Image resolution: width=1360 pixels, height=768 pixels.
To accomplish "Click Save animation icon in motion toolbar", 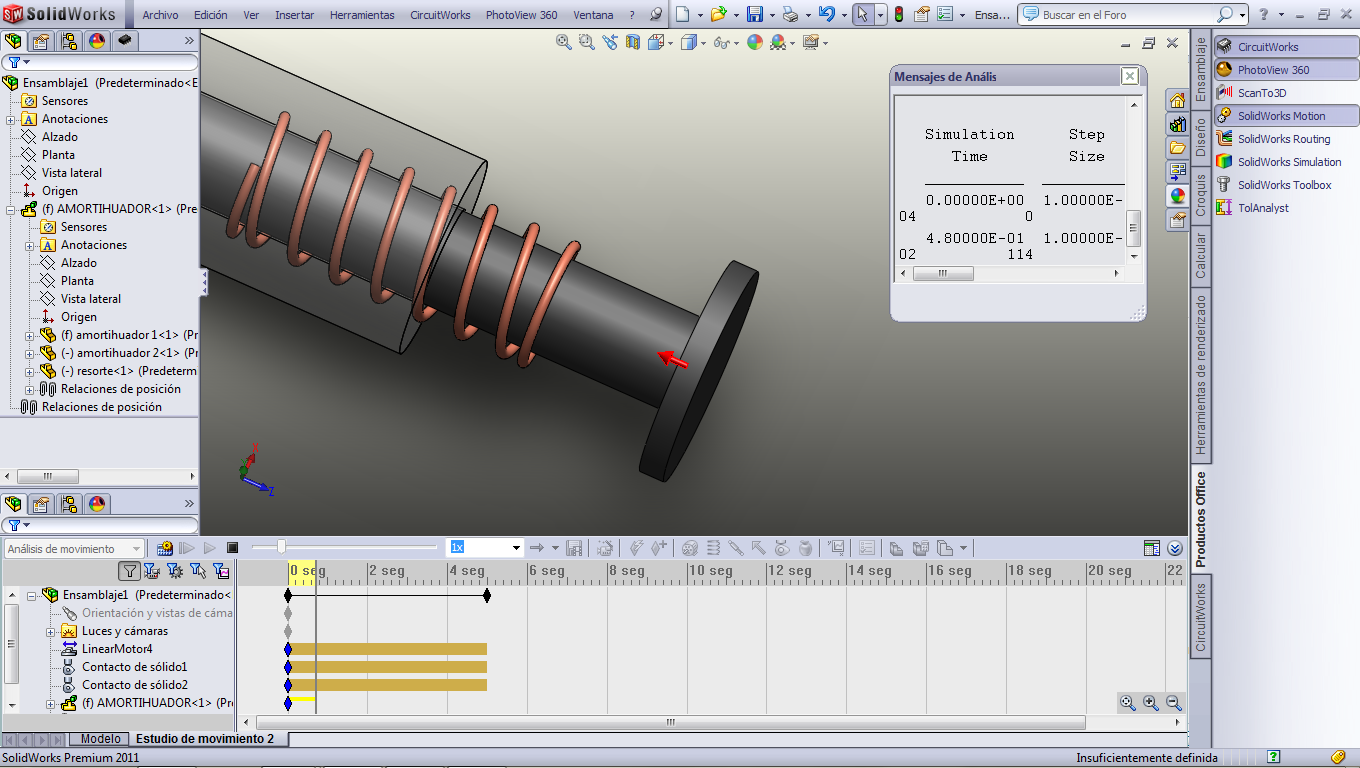I will point(574,548).
